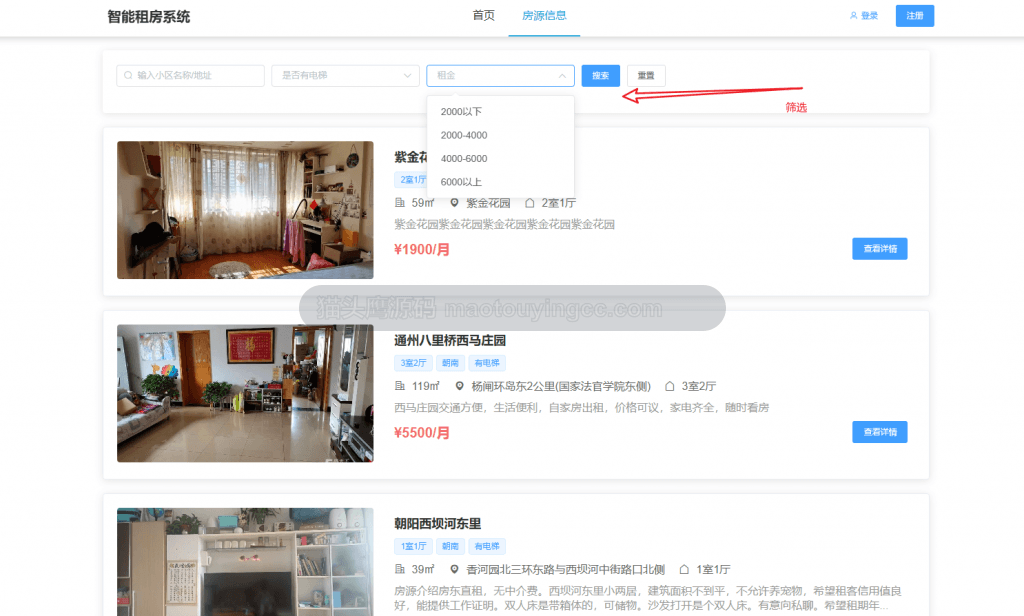Select the 2000-4000 rent option
Viewport: 1024px width, 616px height.
point(500,135)
